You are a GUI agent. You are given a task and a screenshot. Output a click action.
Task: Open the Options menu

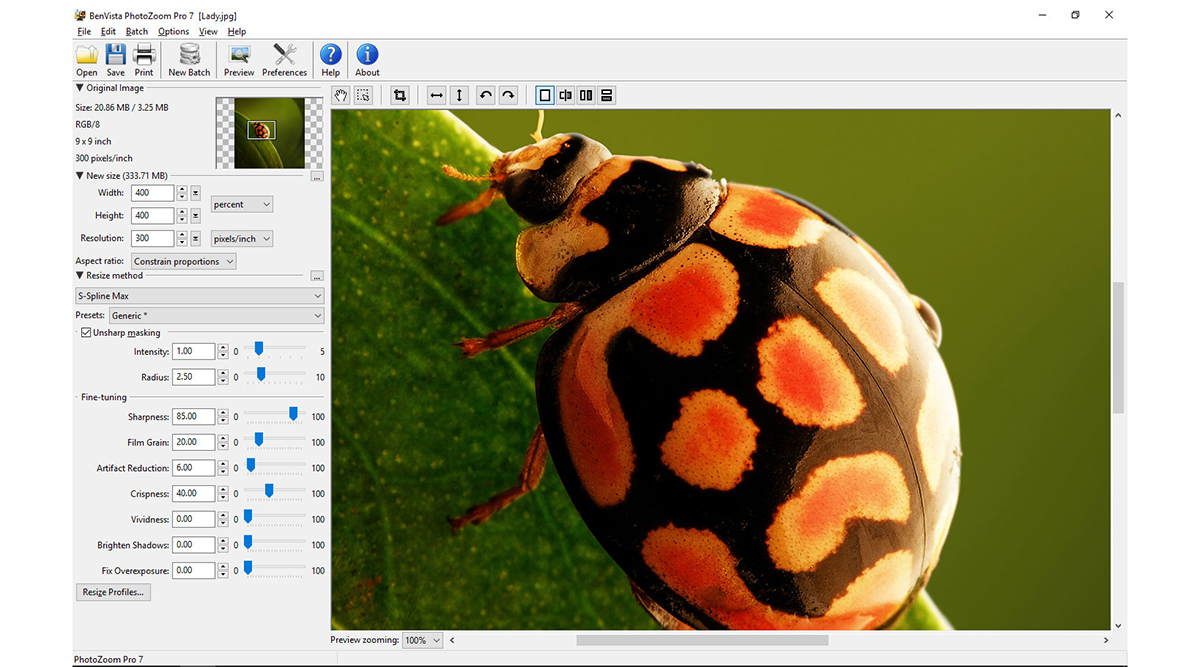click(x=173, y=31)
